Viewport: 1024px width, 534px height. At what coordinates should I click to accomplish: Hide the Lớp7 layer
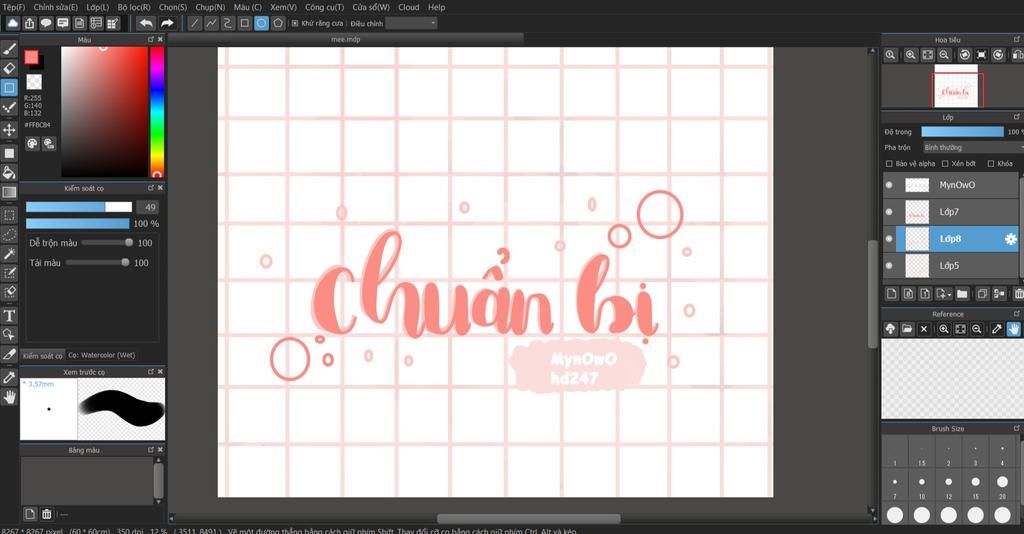[x=889, y=212]
